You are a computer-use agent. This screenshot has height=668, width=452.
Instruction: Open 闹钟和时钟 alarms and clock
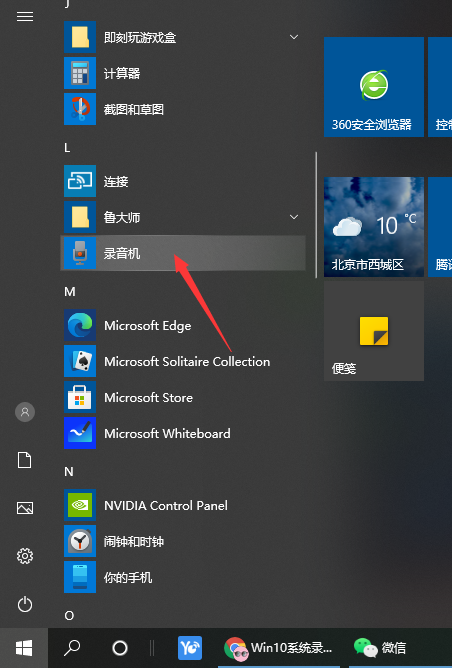[183, 541]
